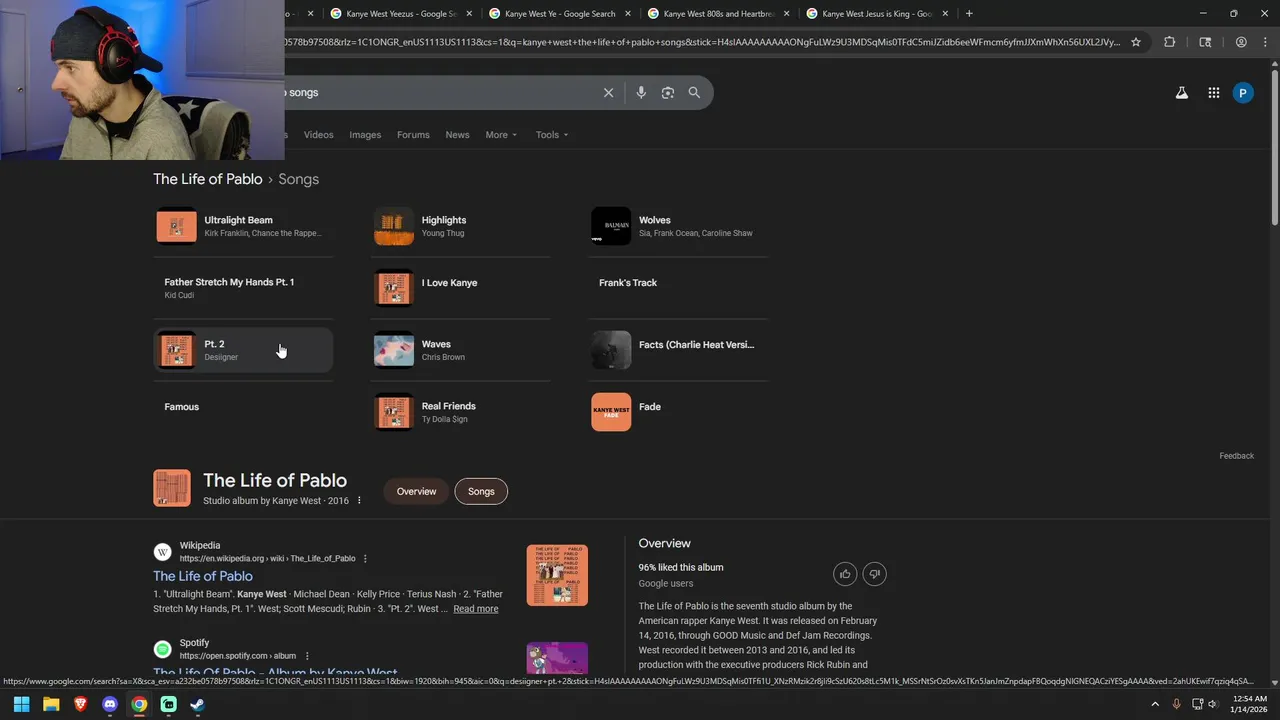Switch to Chrome in the taskbar
Screen dimensions: 1280x720
(x=139, y=704)
